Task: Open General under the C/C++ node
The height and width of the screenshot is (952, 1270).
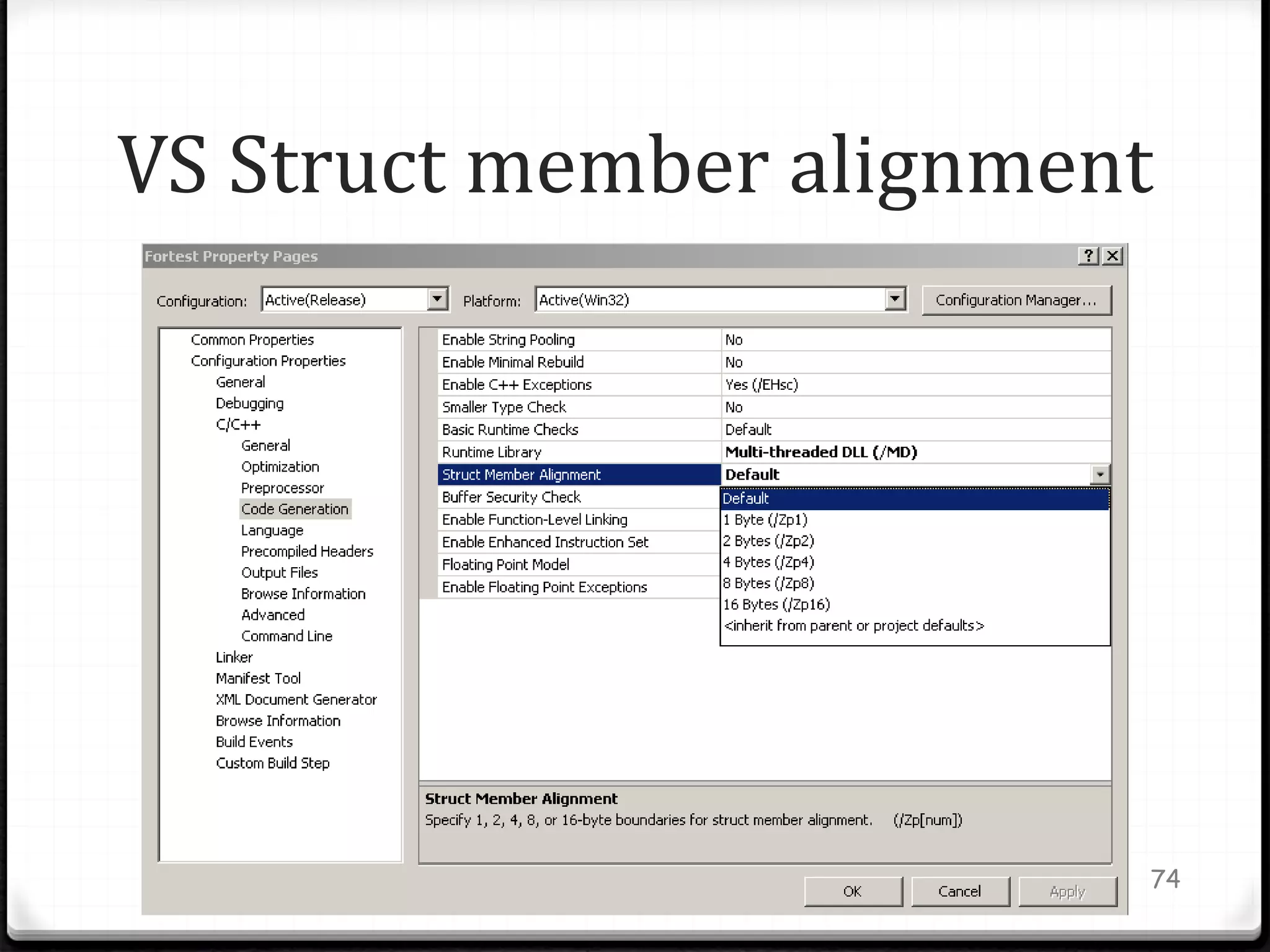Action: tap(265, 446)
